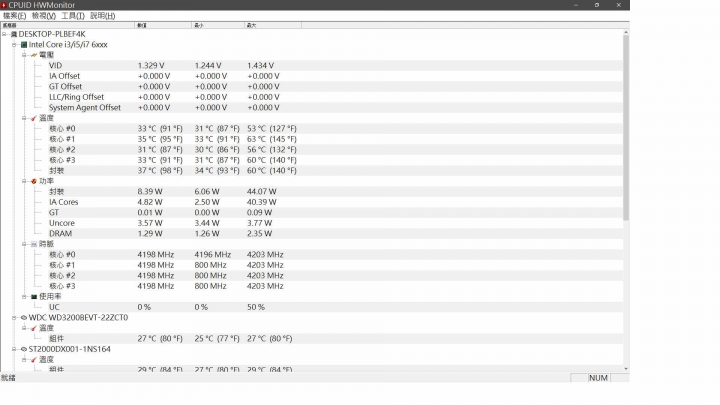Open the 檔案(F) menu
720x405 pixels.
[x=14, y=16]
